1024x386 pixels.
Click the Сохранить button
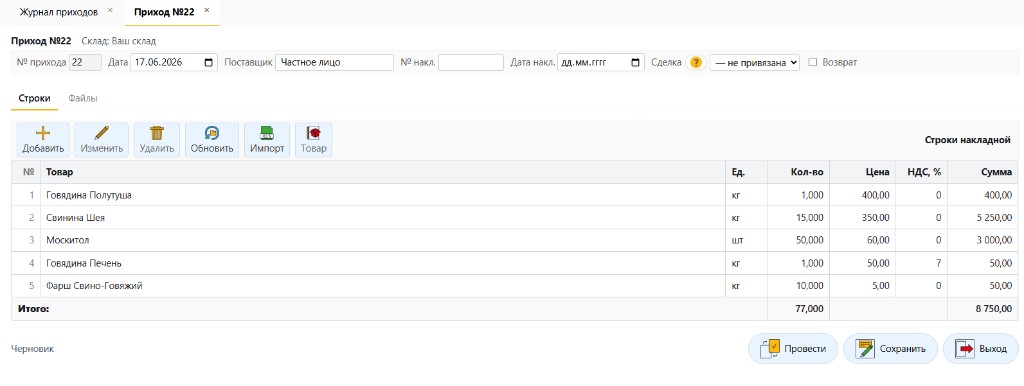[x=890, y=349]
